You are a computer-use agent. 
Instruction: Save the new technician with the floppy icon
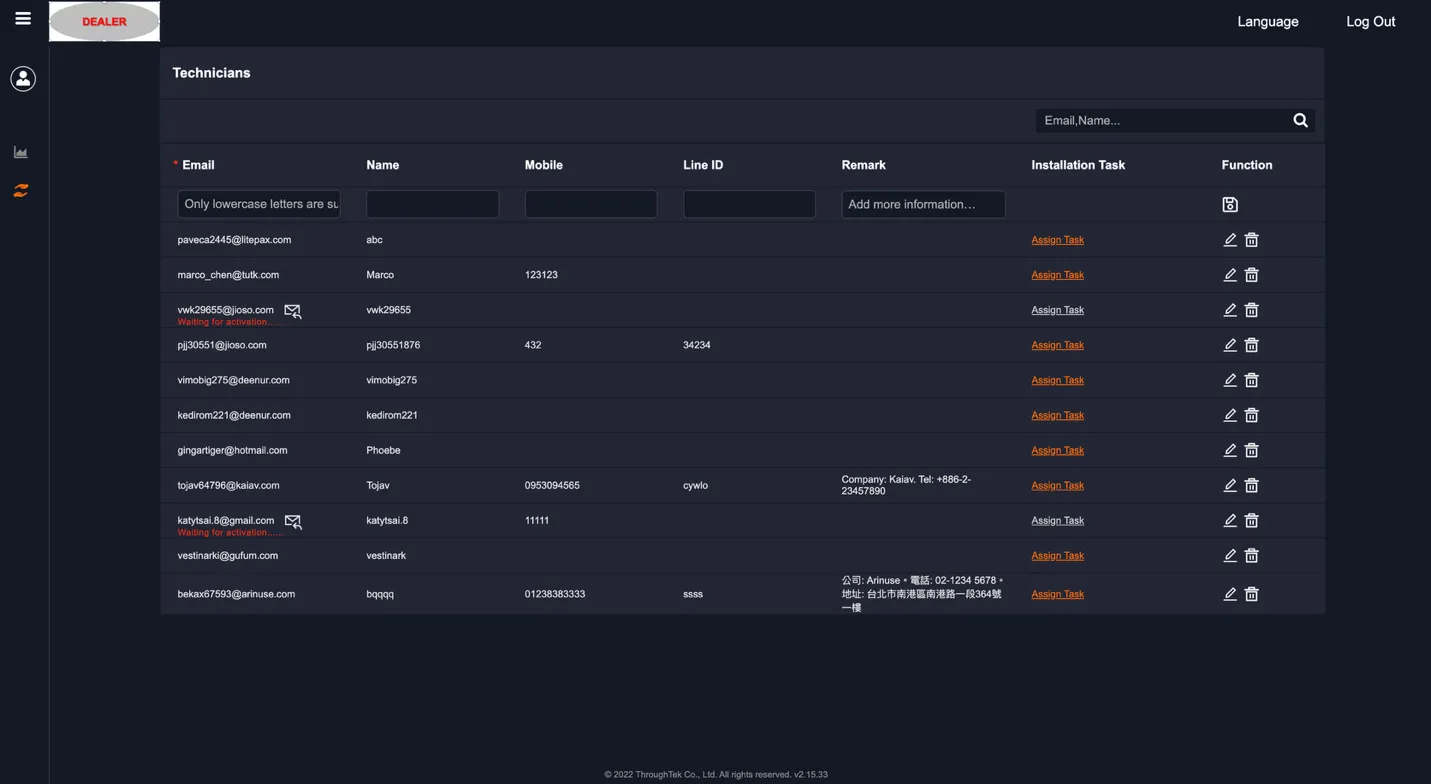(x=1229, y=204)
